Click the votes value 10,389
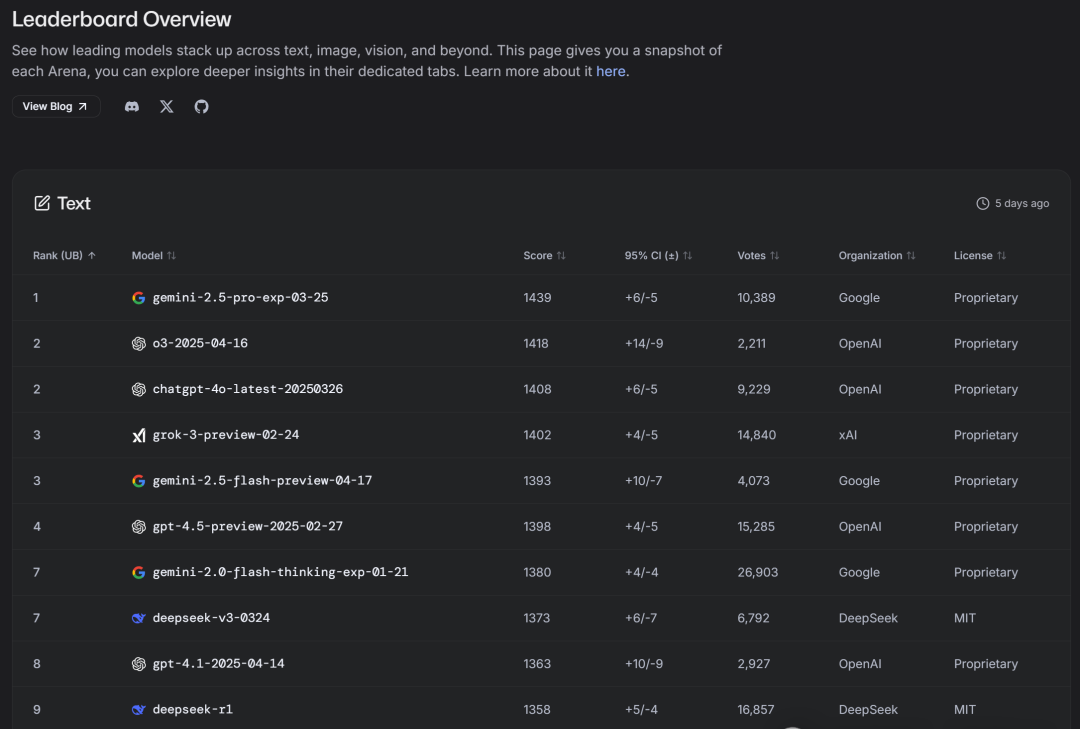This screenshot has width=1080, height=729. click(x=756, y=298)
